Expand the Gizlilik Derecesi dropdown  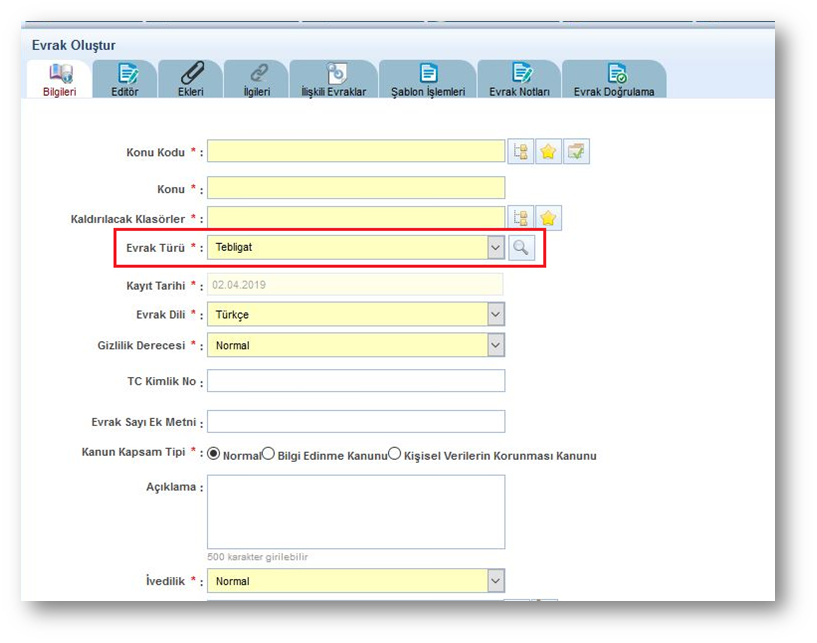(x=495, y=345)
